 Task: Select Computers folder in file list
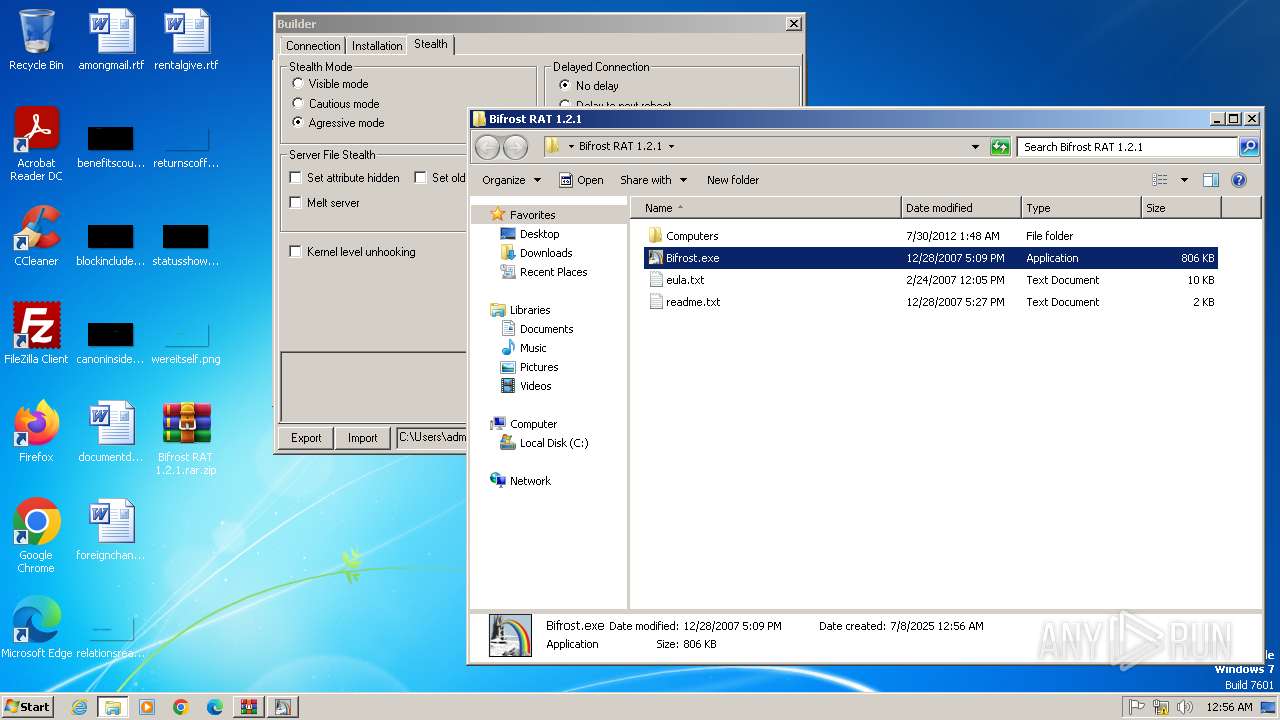coord(692,236)
